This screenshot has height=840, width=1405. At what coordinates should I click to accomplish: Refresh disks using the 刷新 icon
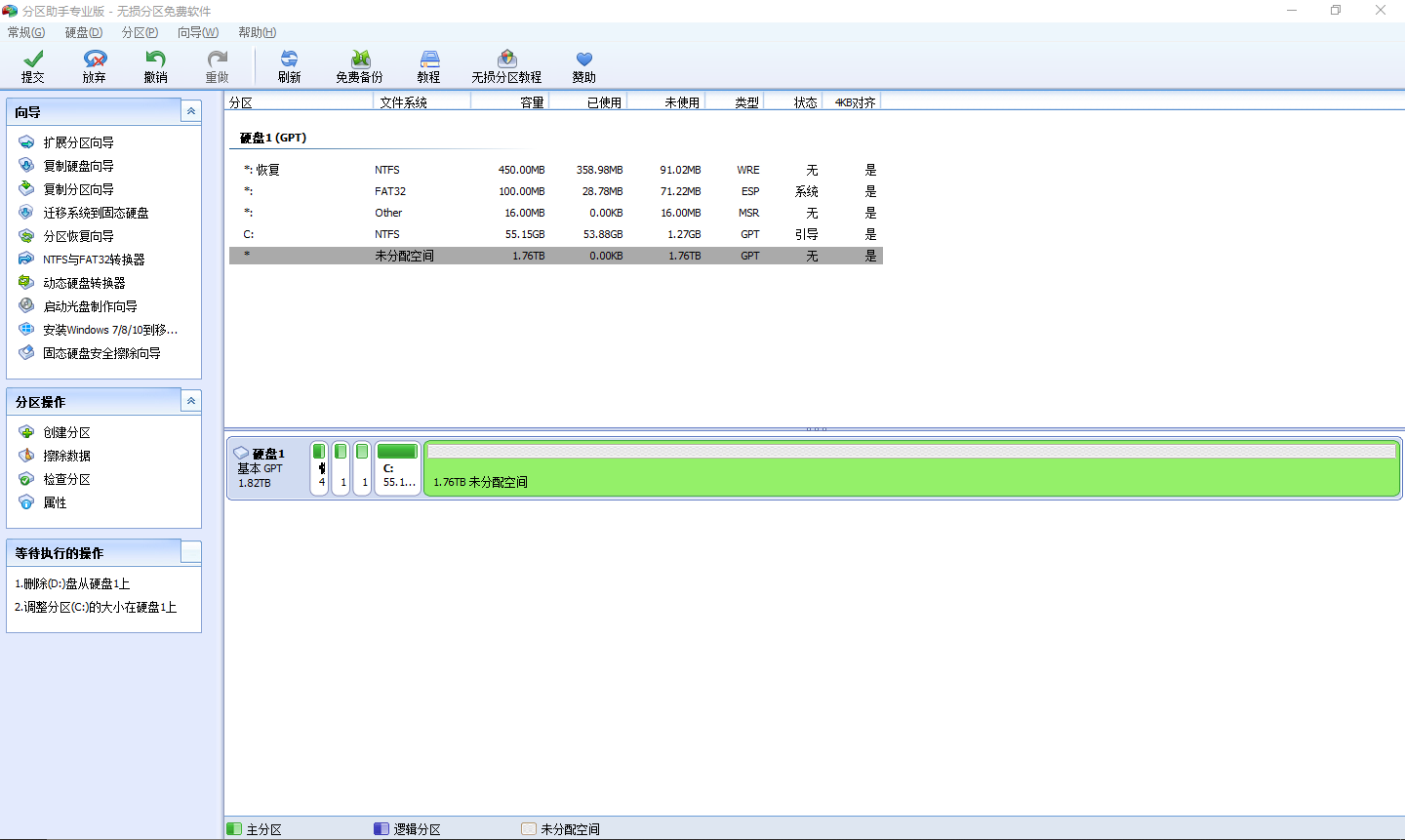coord(289,60)
